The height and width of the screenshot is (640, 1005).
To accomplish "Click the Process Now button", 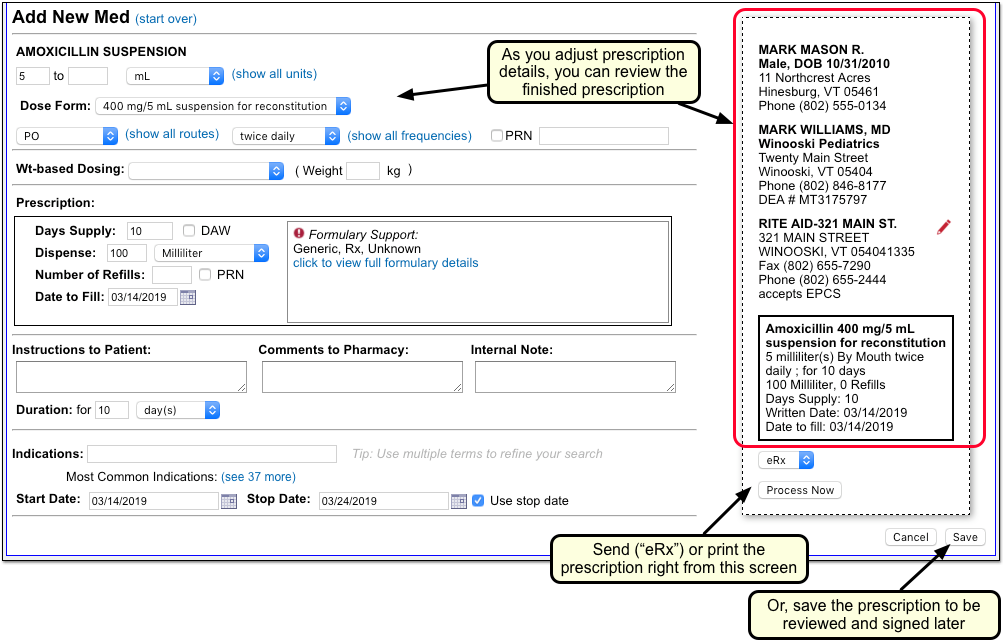I will click(800, 490).
